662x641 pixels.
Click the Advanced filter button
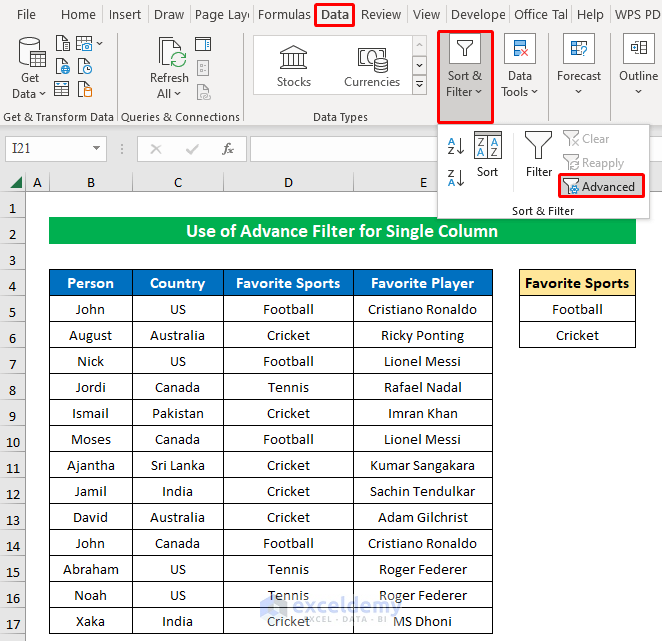[x=600, y=186]
